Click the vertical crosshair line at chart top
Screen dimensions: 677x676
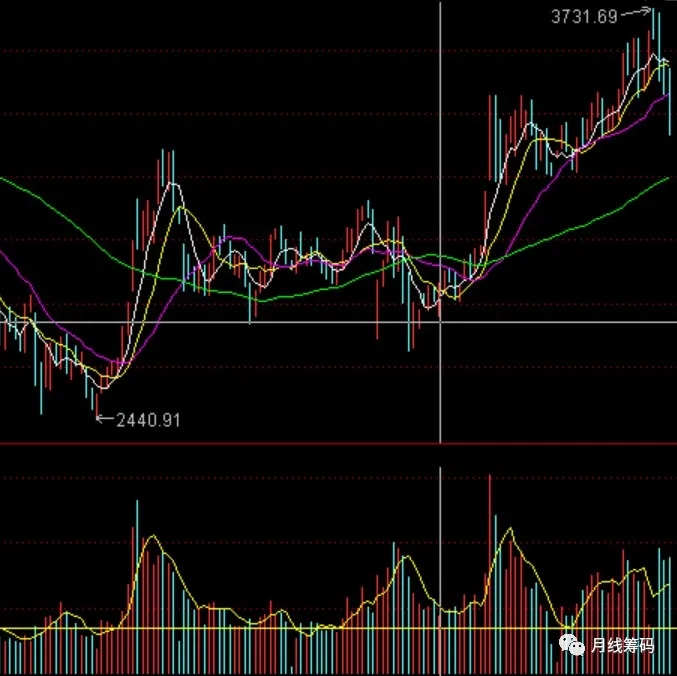tap(440, 10)
